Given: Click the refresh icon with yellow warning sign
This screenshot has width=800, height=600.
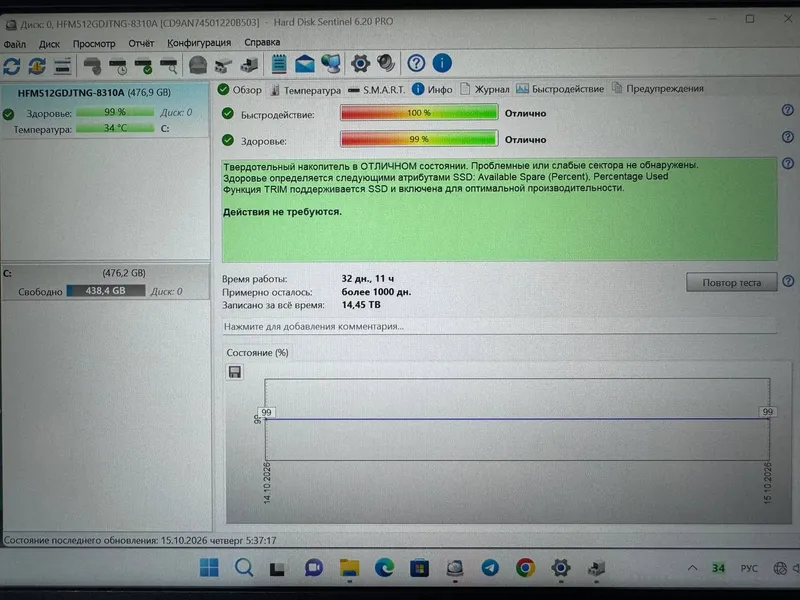Looking at the screenshot, I should 37,66.
